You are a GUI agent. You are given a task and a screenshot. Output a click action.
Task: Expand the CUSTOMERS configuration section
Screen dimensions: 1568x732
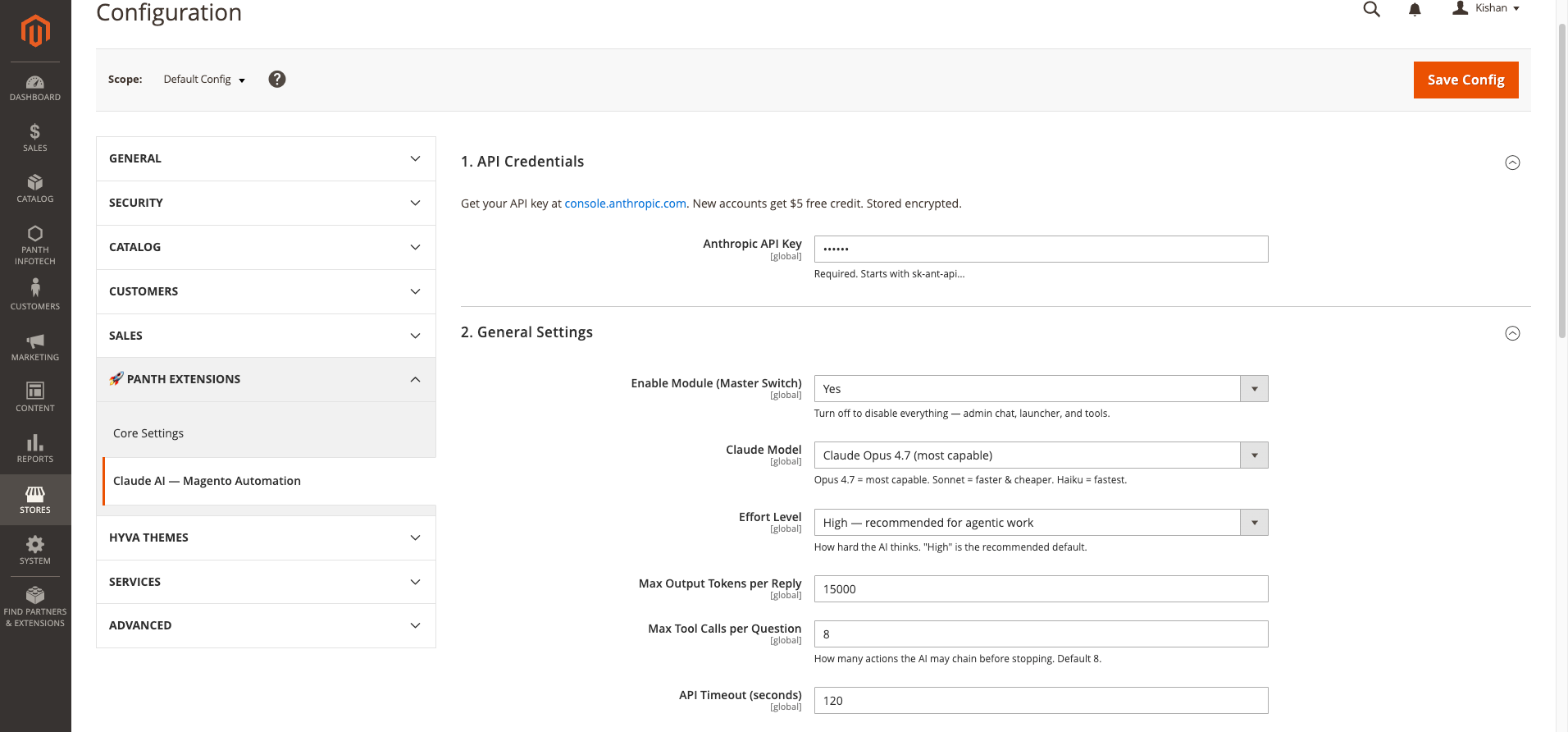click(266, 291)
